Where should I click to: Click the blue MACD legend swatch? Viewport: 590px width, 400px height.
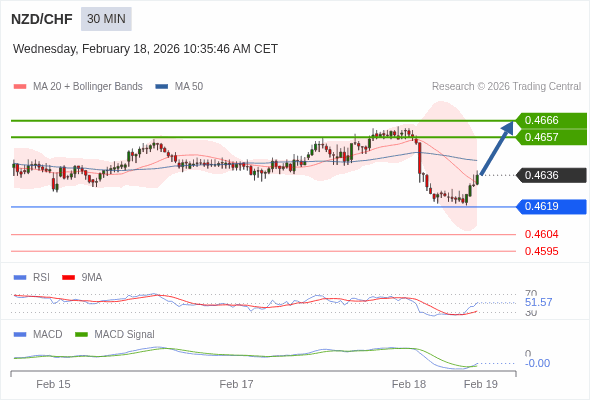pos(20,335)
